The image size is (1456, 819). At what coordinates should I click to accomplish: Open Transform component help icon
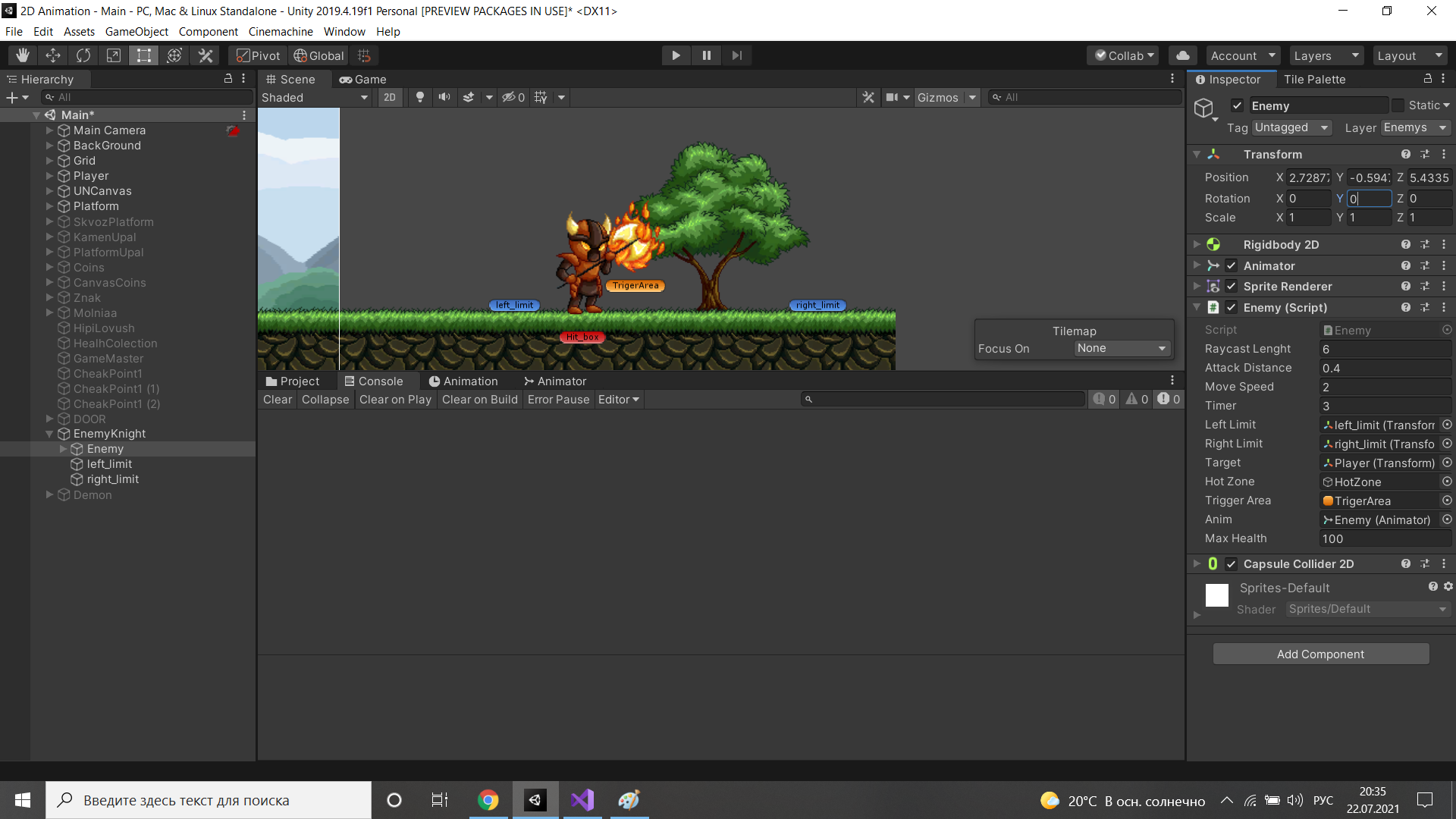pyautogui.click(x=1406, y=154)
